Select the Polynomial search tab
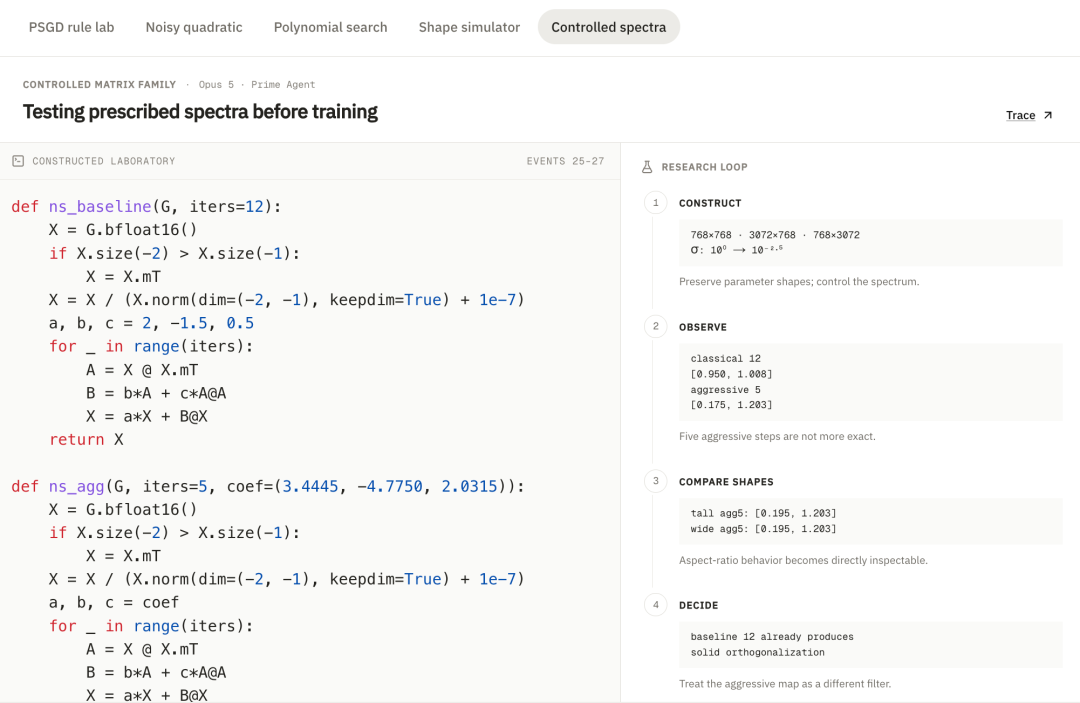Image resolution: width=1080 pixels, height=703 pixels. coord(331,27)
